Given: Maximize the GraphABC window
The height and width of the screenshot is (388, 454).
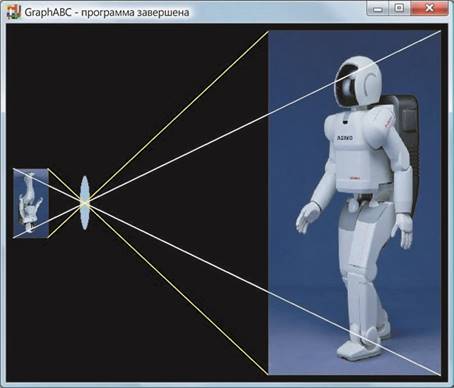Looking at the screenshot, I should 399,8.
